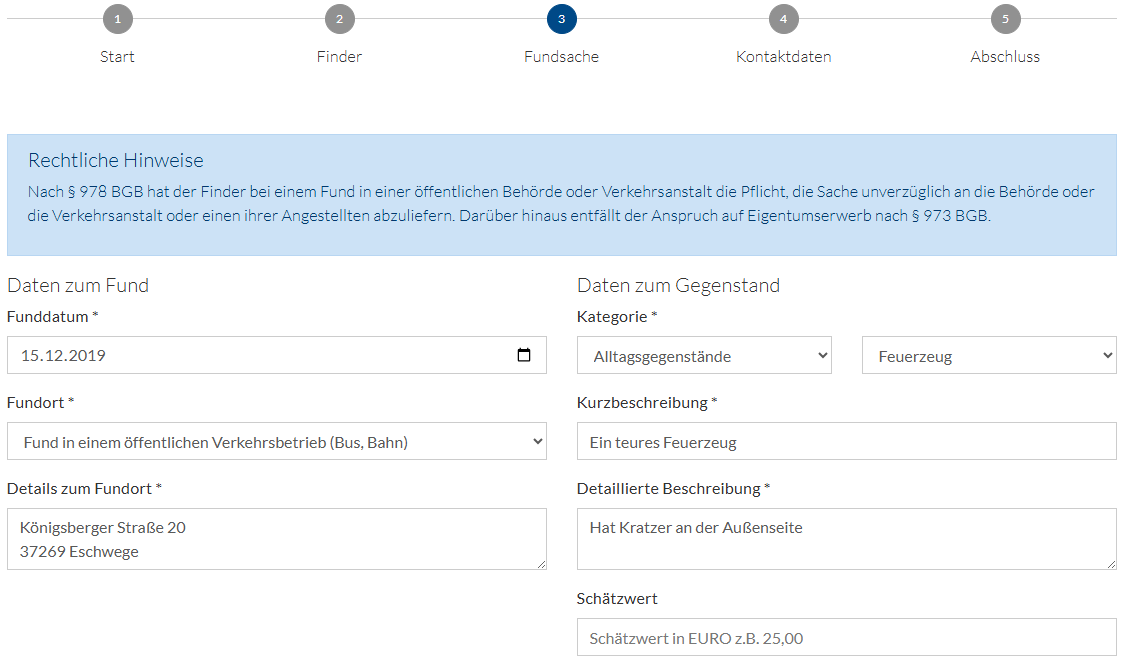Open the calendar picker in Funddatum field
This screenshot has width=1131, height=663.
(x=524, y=355)
